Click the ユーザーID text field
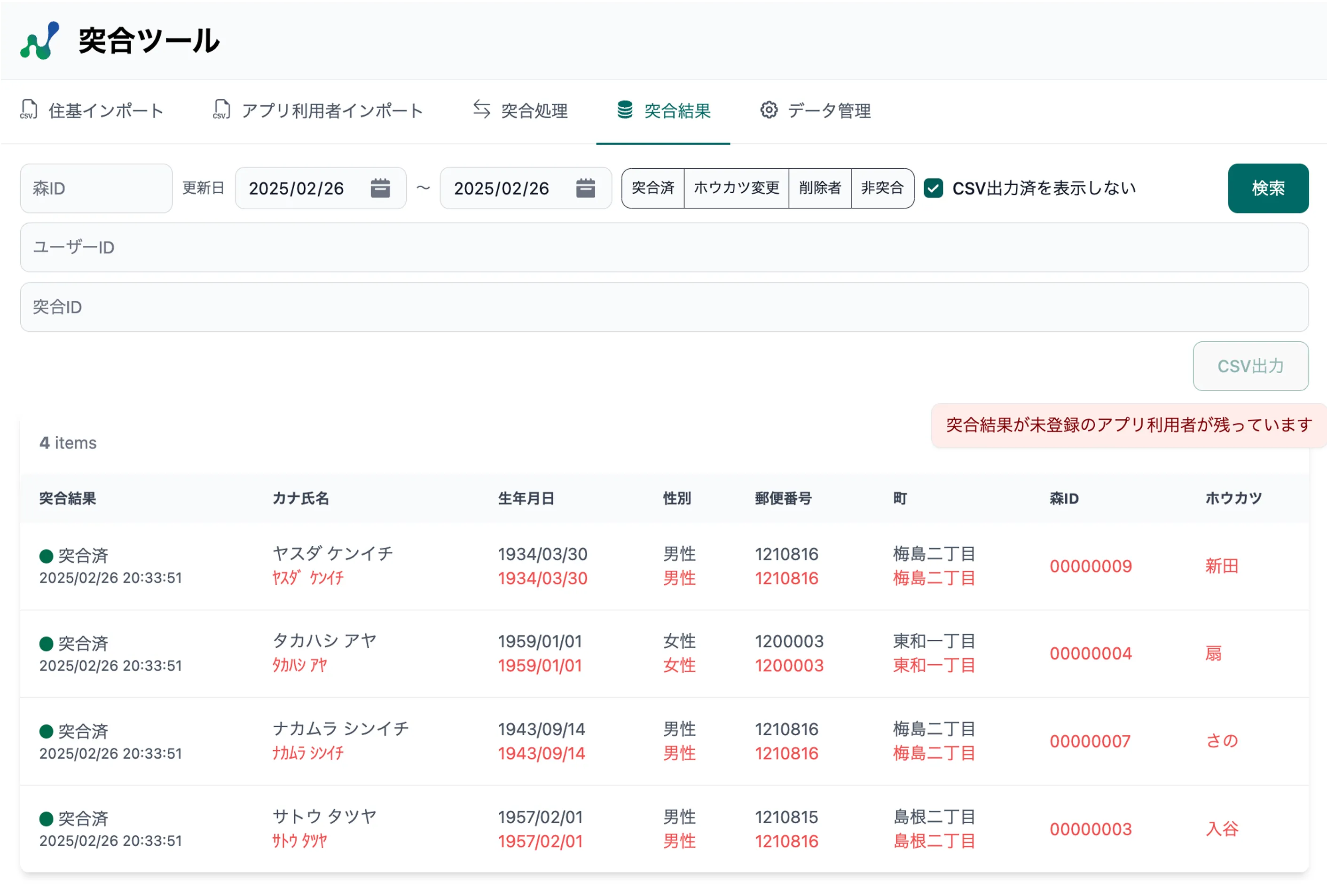This screenshot has width=1327, height=896. pos(664,247)
